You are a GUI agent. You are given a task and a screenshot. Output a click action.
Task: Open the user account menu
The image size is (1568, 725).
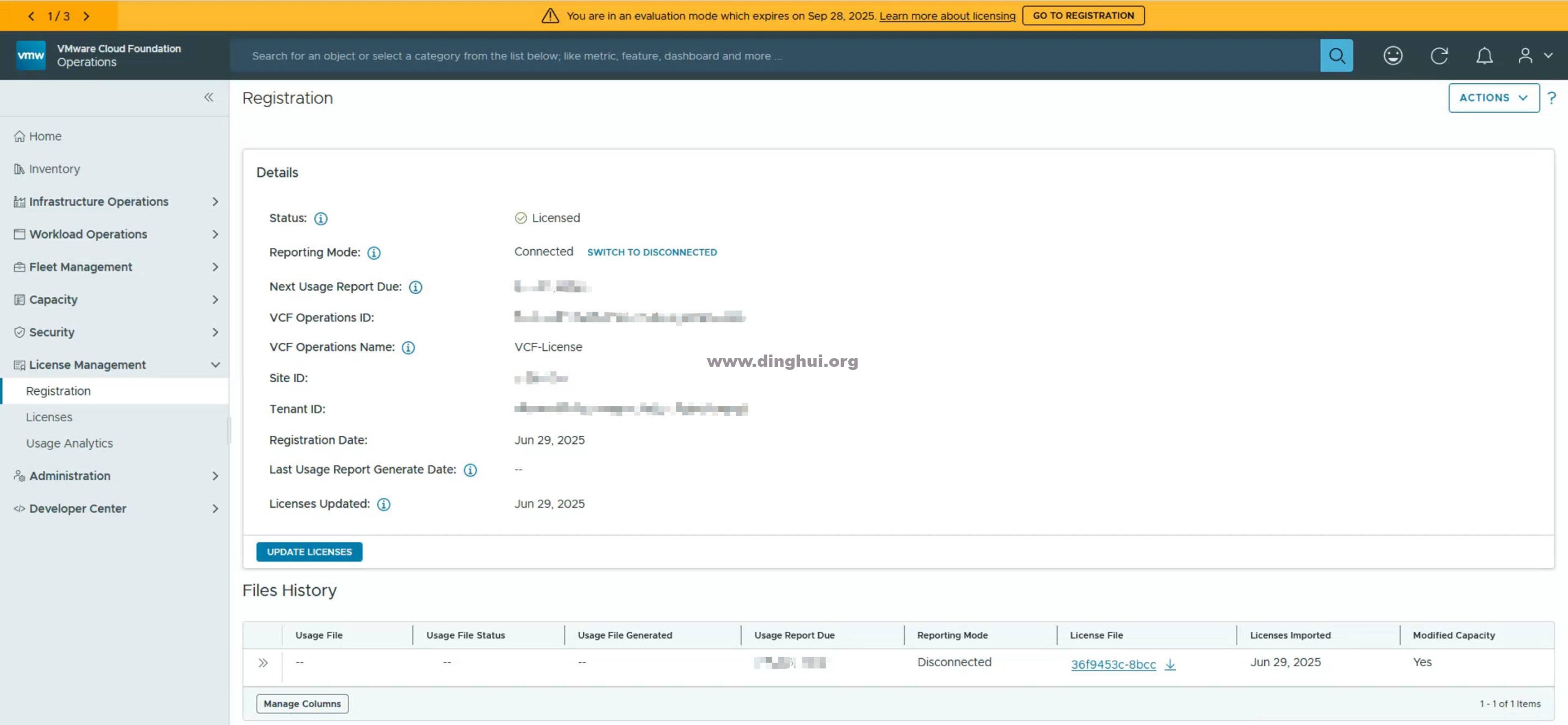(1535, 56)
